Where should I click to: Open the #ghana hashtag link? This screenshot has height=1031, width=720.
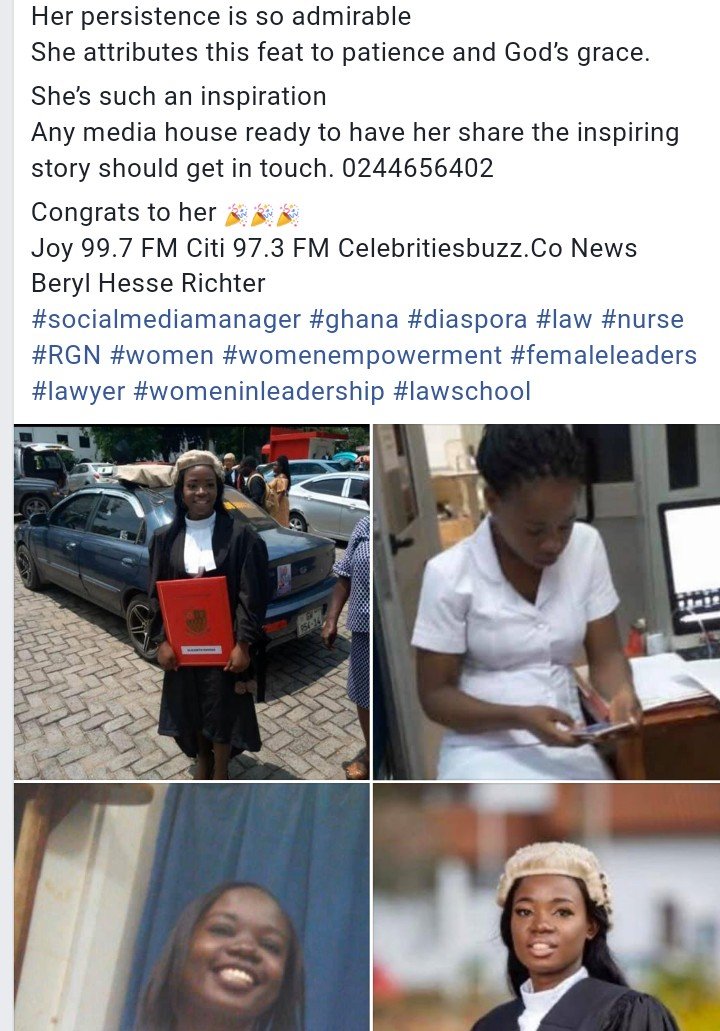tap(354, 320)
